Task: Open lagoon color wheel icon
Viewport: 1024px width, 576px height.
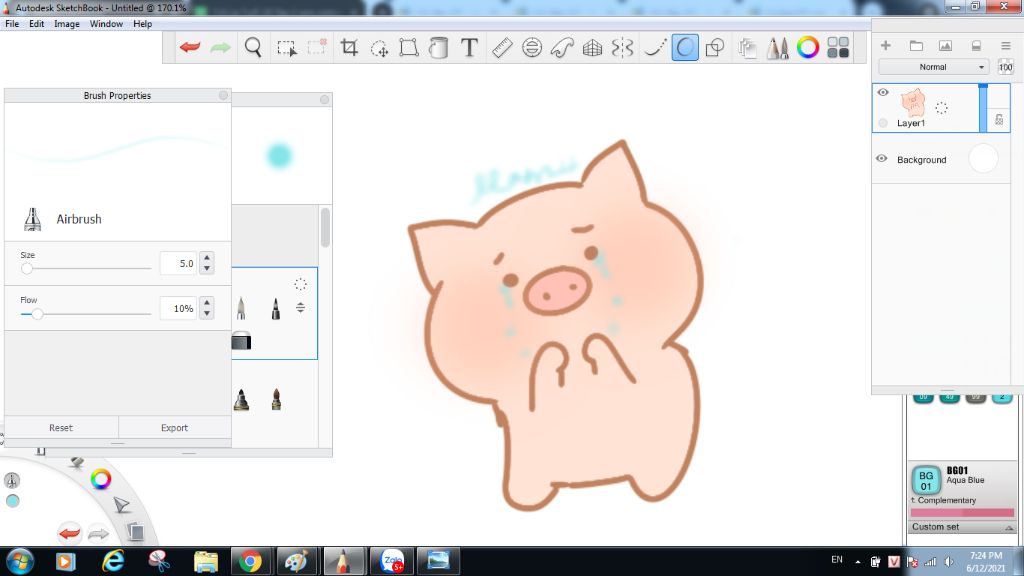Action: pos(101,479)
